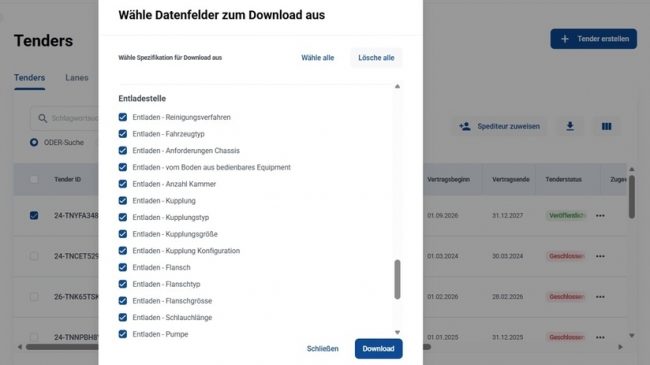Open the column layout icon
The image size is (650, 365).
[606, 126]
